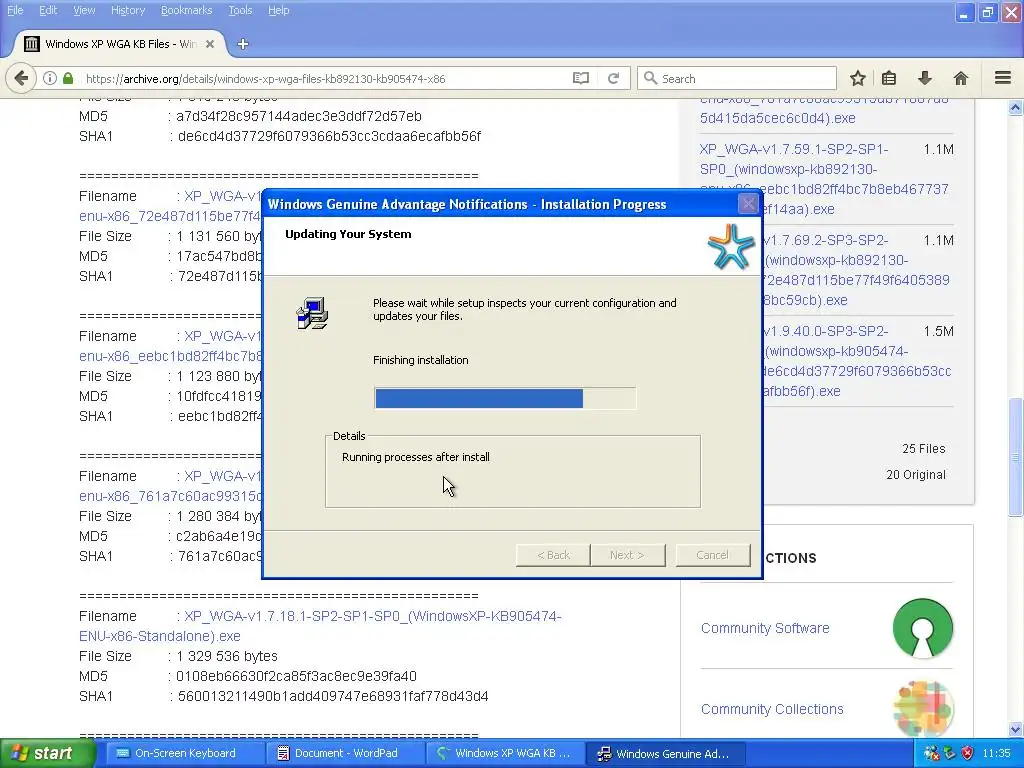Open the Community Software collection link
Screen dimensions: 1024x768
click(x=765, y=628)
